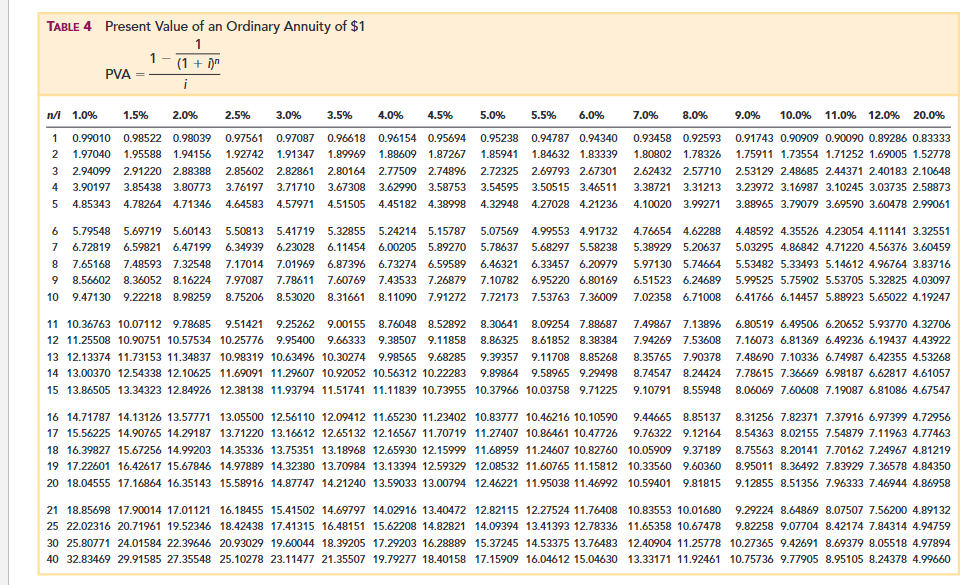Select the '1.0%' column header

(84, 115)
